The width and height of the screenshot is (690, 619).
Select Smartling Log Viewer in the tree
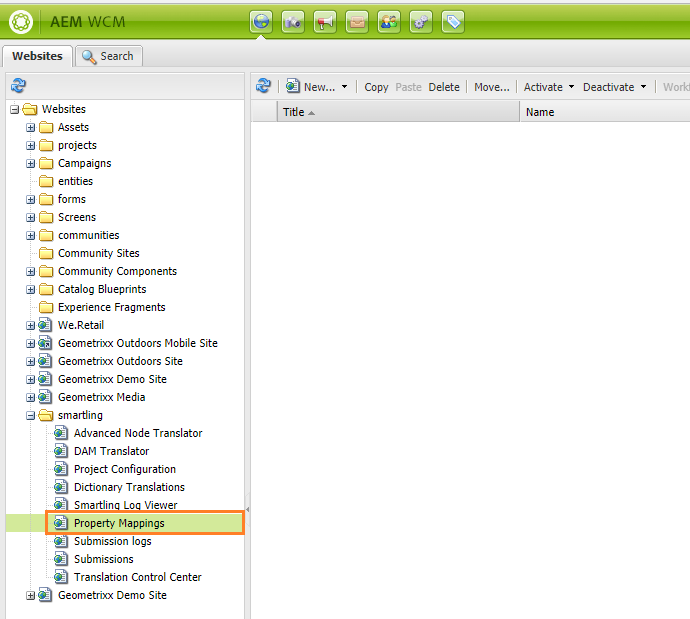pos(125,505)
